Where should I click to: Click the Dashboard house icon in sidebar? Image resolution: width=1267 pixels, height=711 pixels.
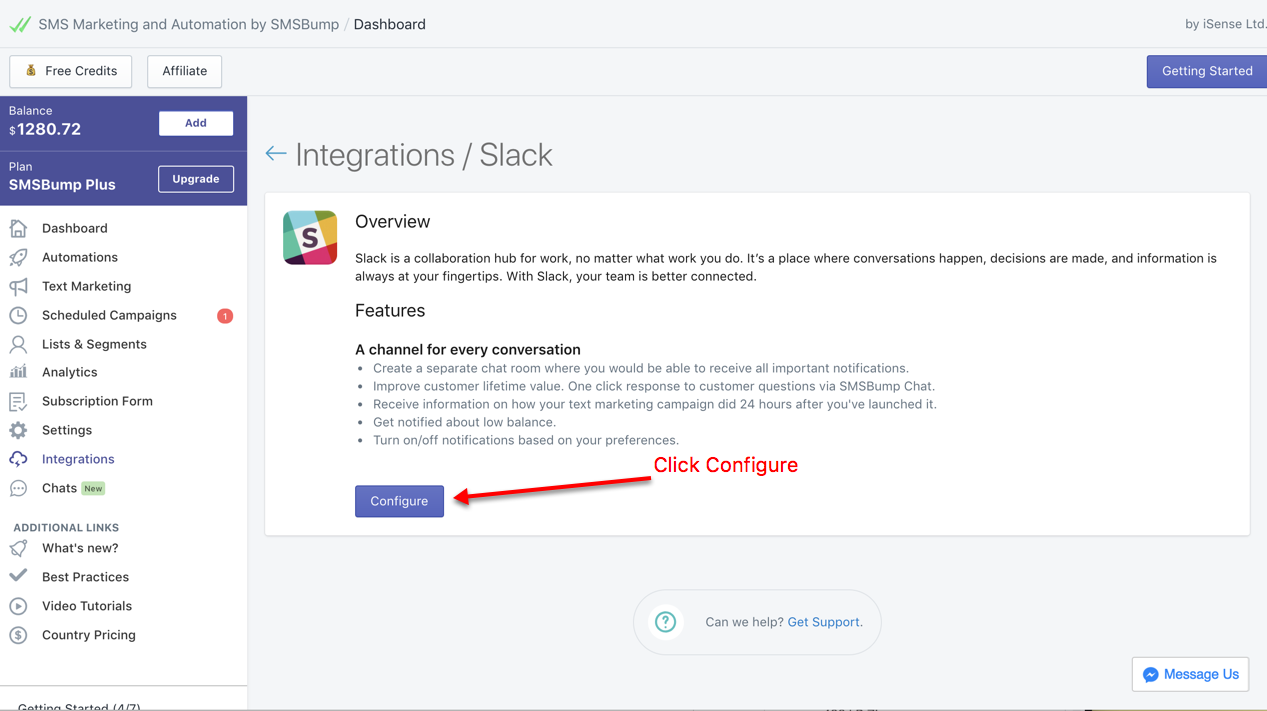[x=18, y=228]
